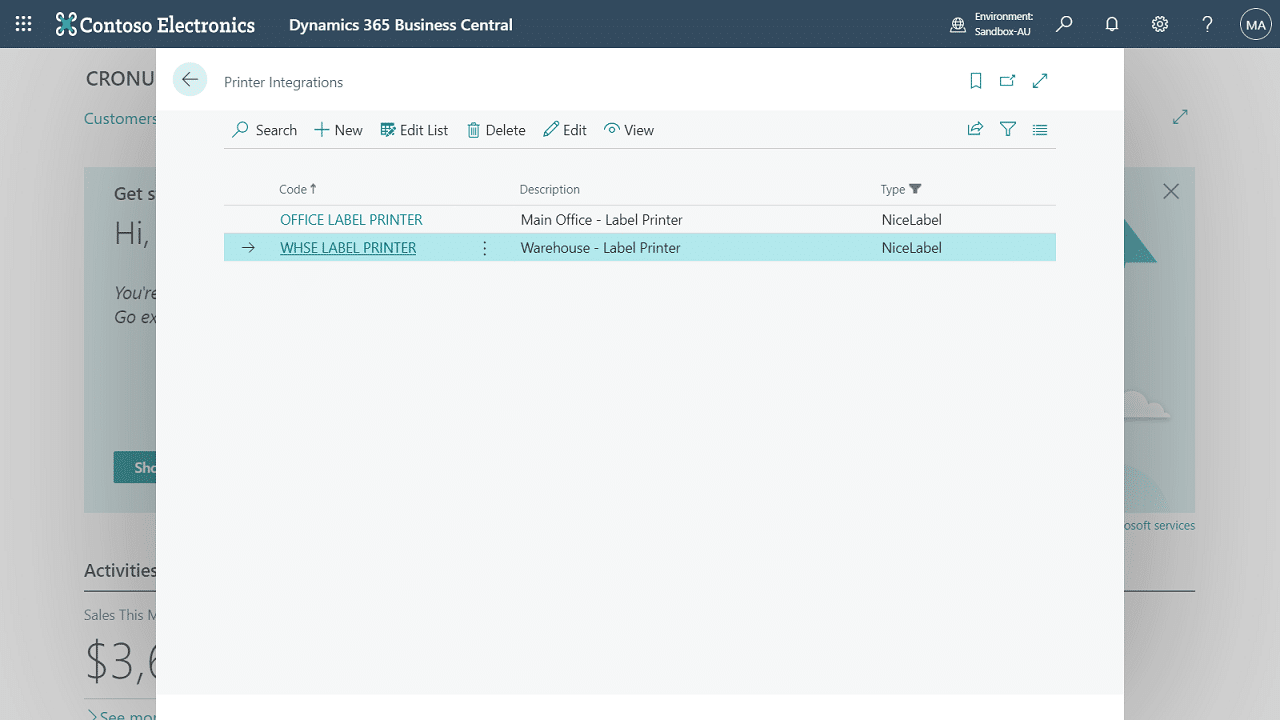Switch list layout view icon
1280x720 pixels.
1040,129
